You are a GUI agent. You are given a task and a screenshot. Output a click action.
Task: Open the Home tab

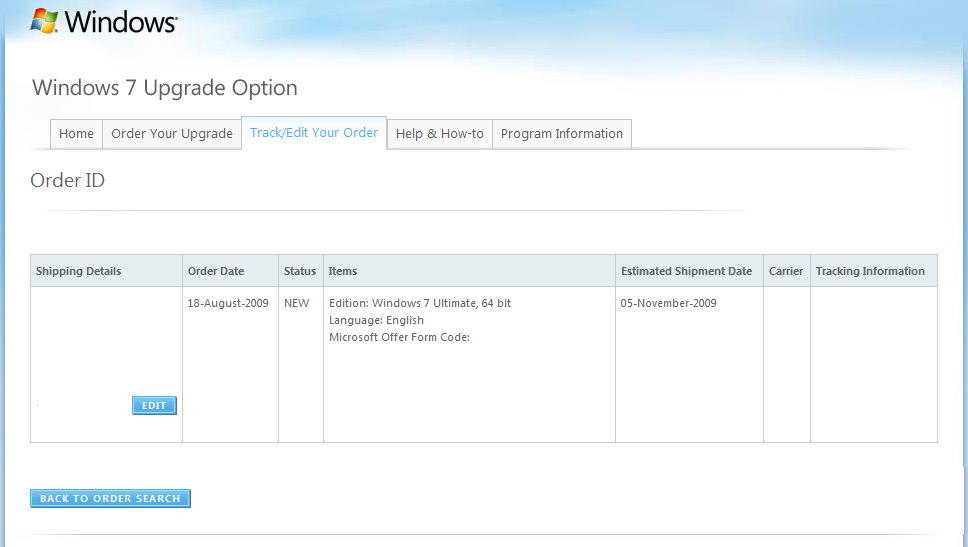coord(77,134)
